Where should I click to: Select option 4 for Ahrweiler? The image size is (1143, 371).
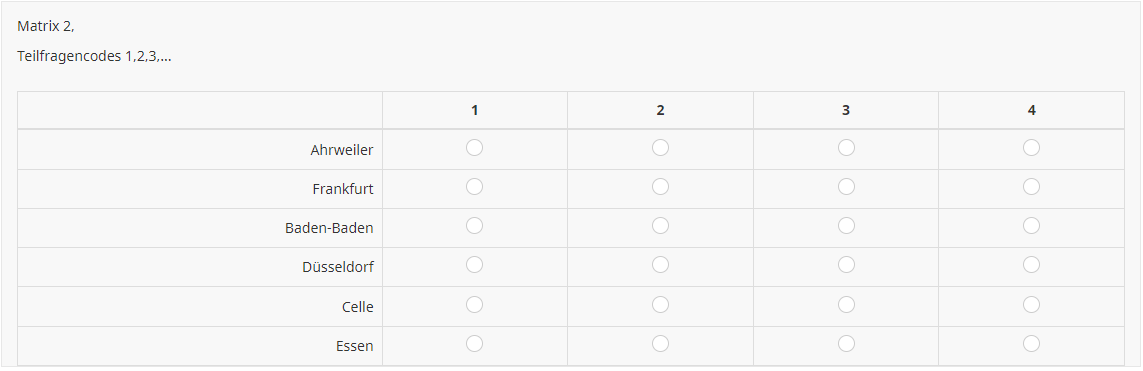pyautogui.click(x=1031, y=148)
